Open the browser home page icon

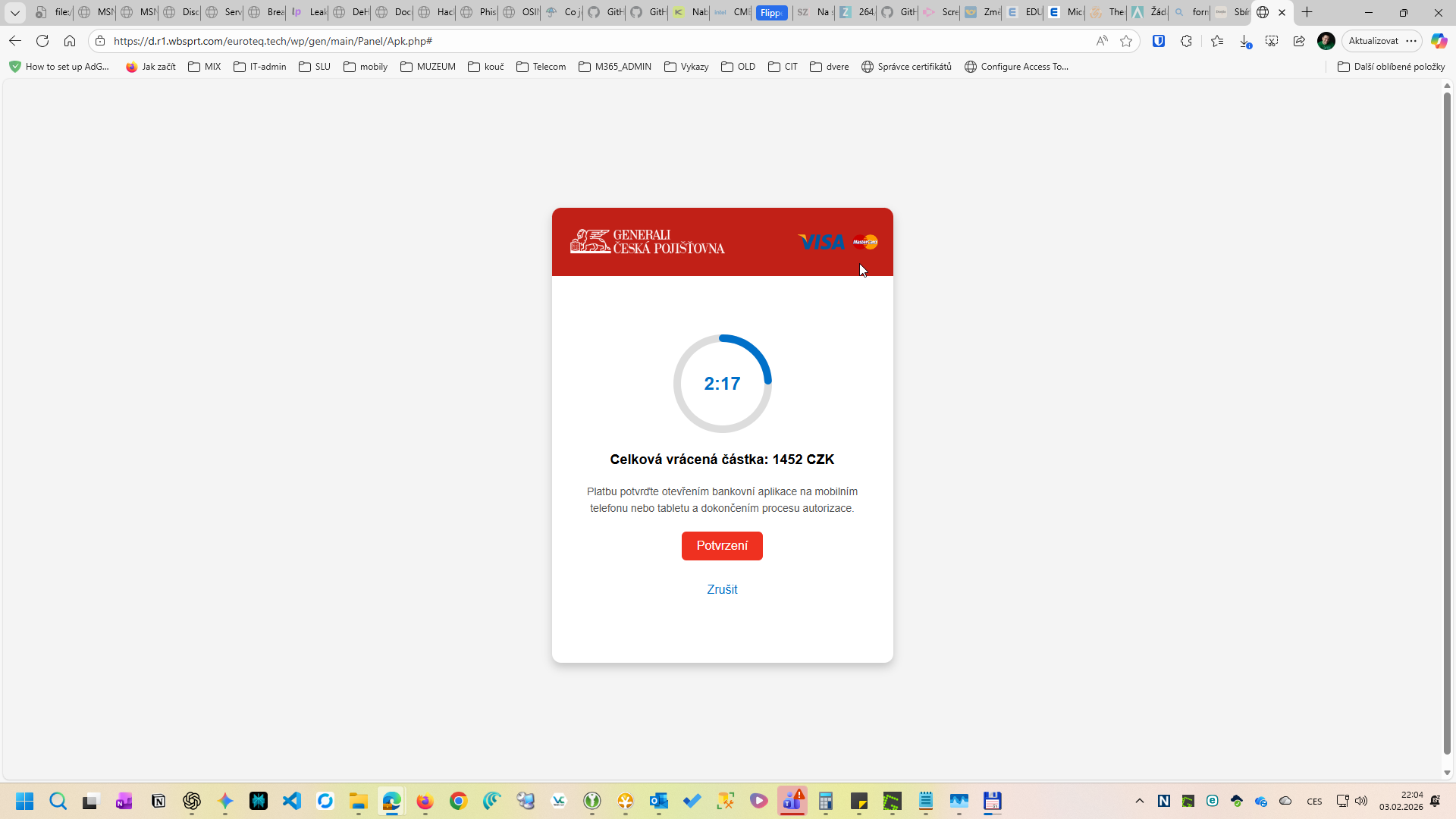tap(70, 41)
